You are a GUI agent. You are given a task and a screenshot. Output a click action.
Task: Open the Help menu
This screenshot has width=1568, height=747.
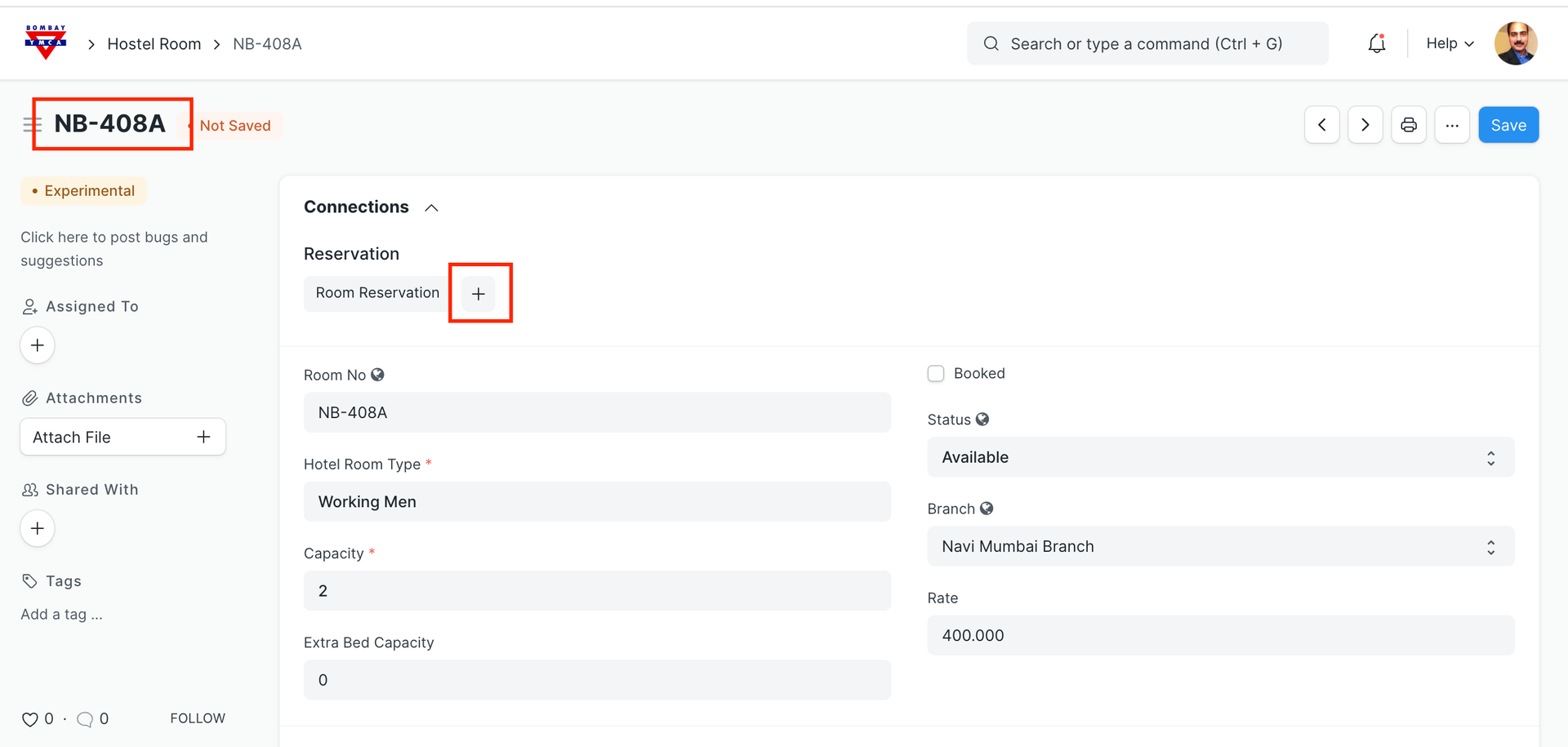pyautogui.click(x=1450, y=43)
